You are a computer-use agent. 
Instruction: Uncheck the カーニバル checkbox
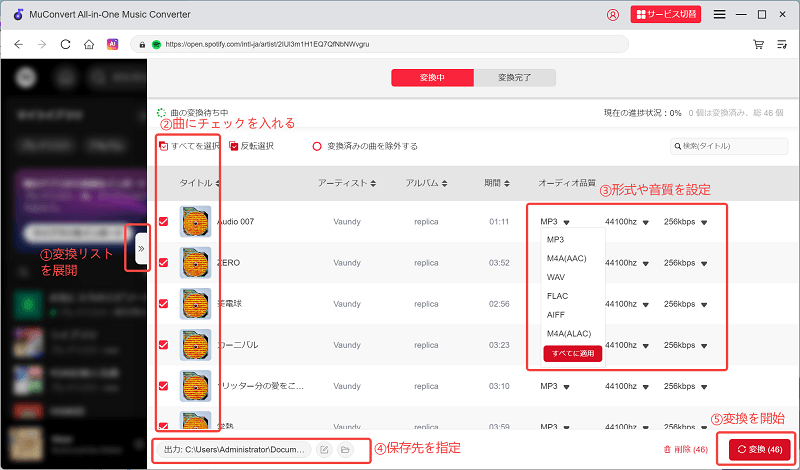click(164, 345)
